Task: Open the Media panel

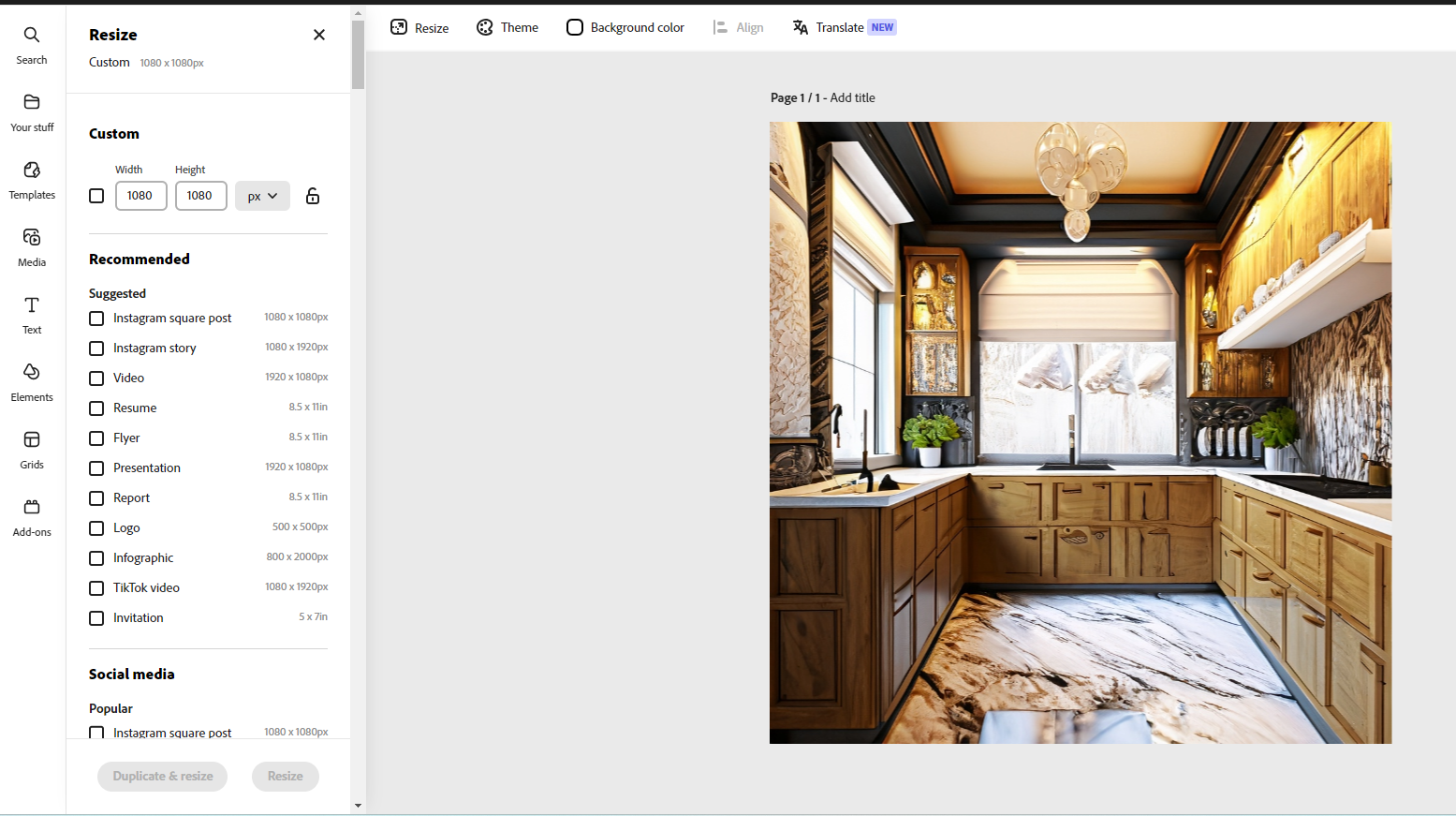Action: 32,247
